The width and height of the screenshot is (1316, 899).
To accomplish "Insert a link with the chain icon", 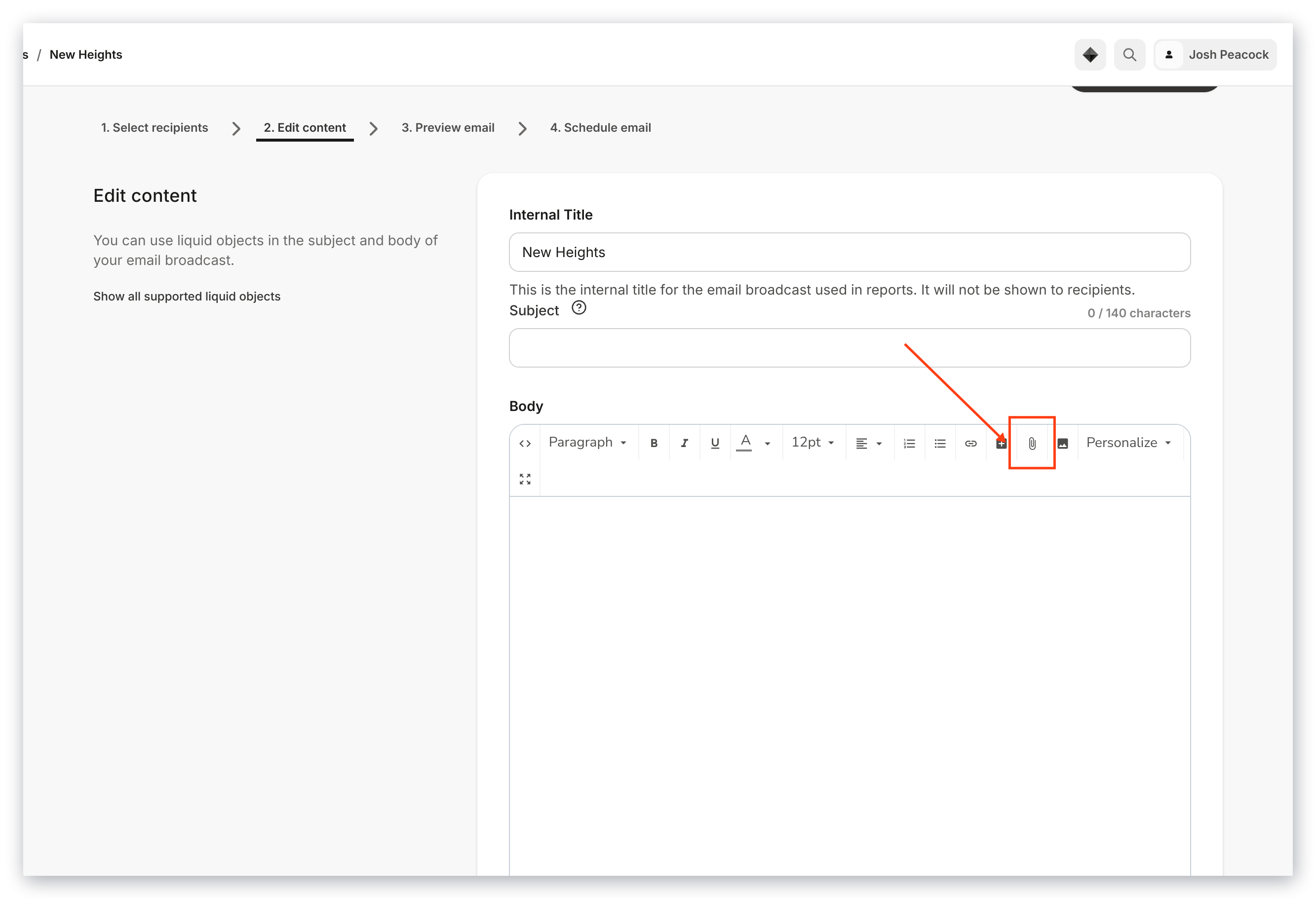I will pyautogui.click(x=970, y=443).
